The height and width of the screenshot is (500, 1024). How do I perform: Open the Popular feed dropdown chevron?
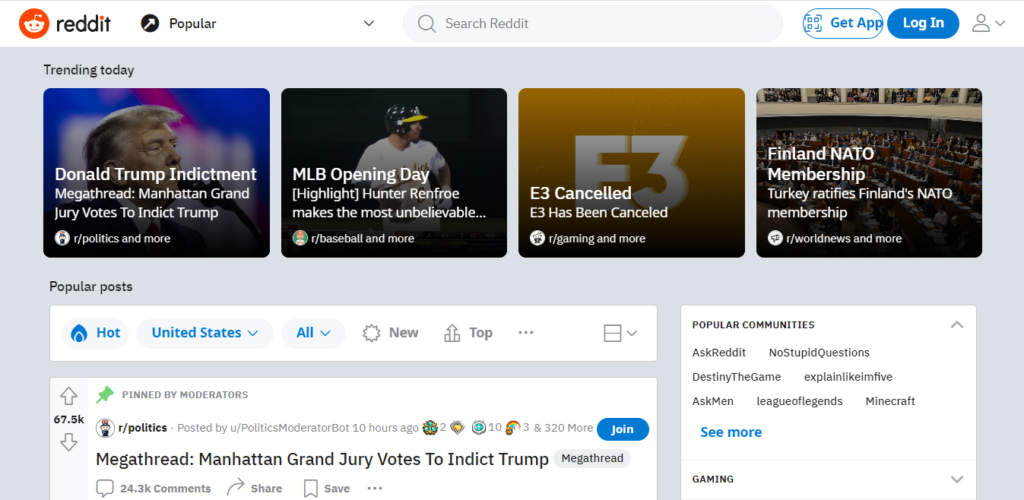[x=369, y=23]
